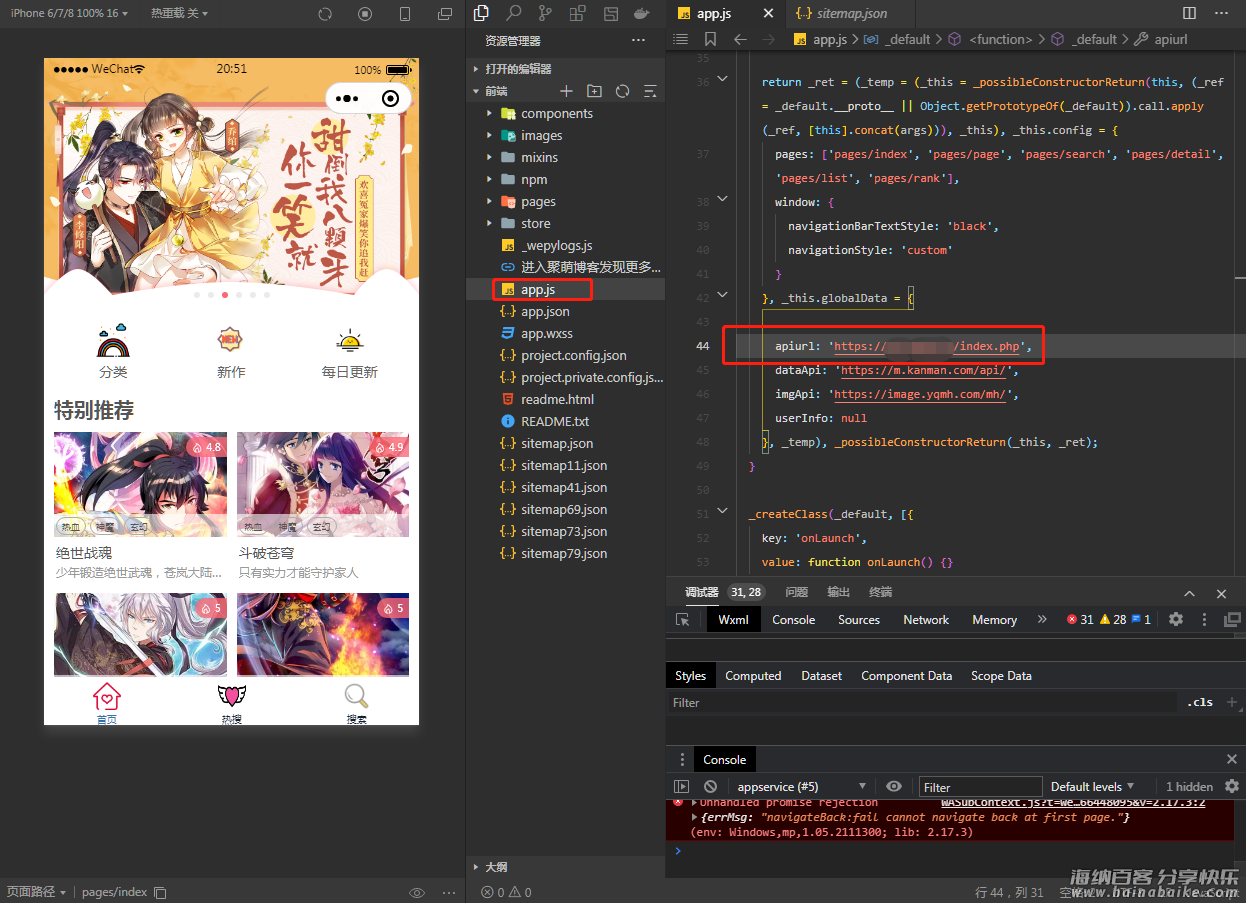Toggle the console sidebar icon
Image resolution: width=1246 pixels, height=903 pixels.
click(x=682, y=787)
